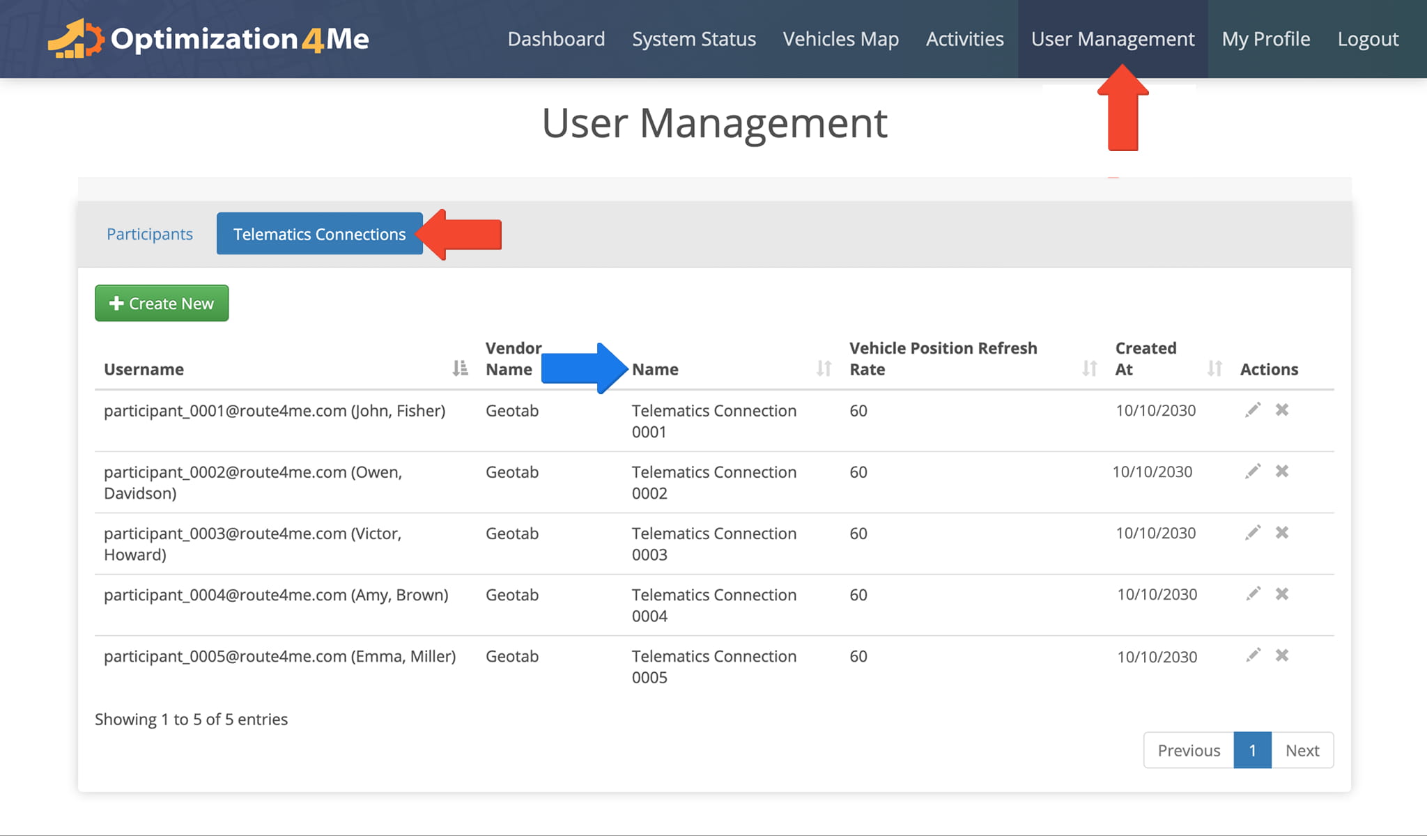The width and height of the screenshot is (1427, 840).
Task: Click the green Create New button
Action: pos(162,303)
